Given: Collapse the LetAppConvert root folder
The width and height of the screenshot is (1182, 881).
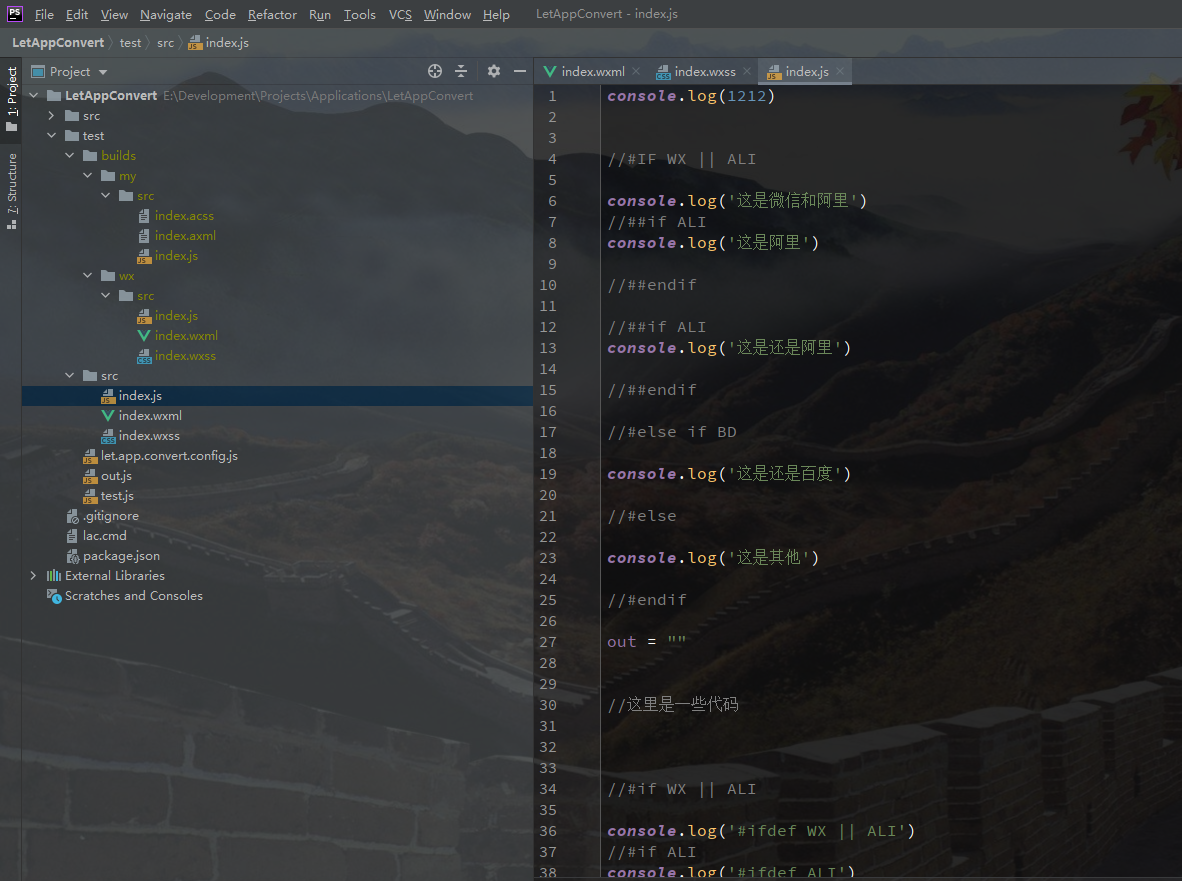Looking at the screenshot, I should point(33,96).
